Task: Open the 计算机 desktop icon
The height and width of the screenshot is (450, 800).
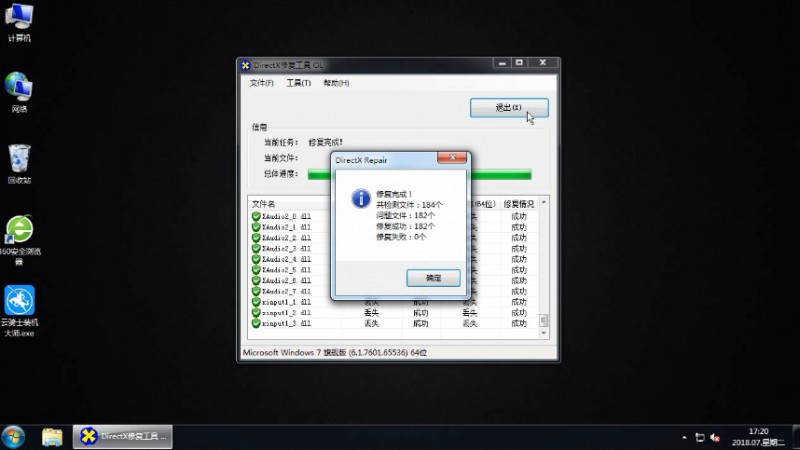Action: (x=19, y=22)
